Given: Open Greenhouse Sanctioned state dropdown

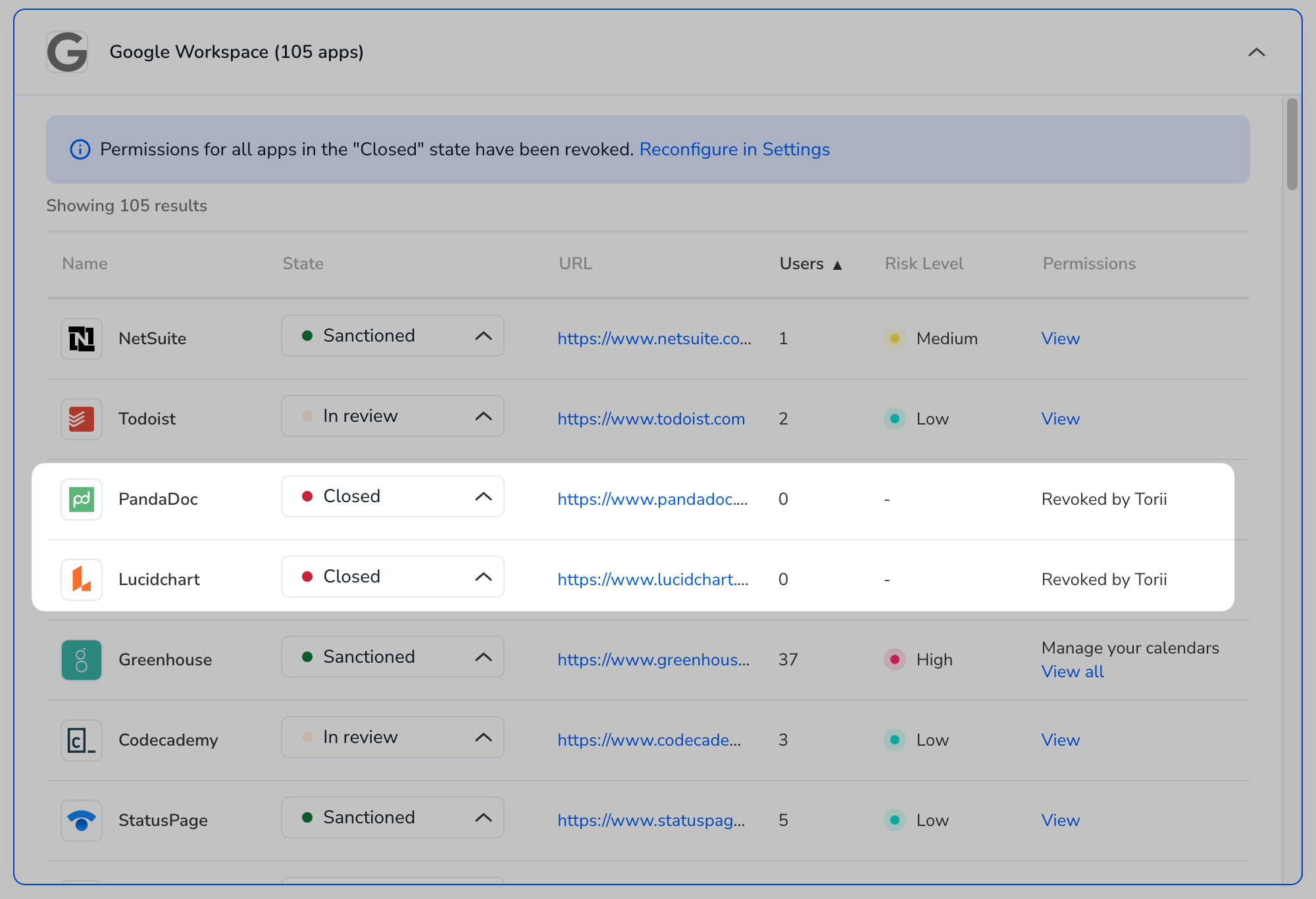Looking at the screenshot, I should click(x=393, y=657).
